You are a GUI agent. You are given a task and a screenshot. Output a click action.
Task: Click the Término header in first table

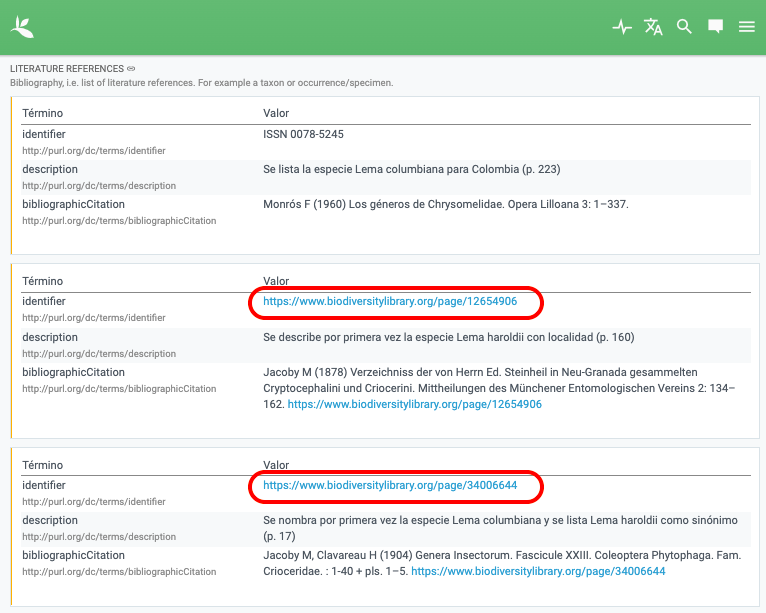pos(43,113)
